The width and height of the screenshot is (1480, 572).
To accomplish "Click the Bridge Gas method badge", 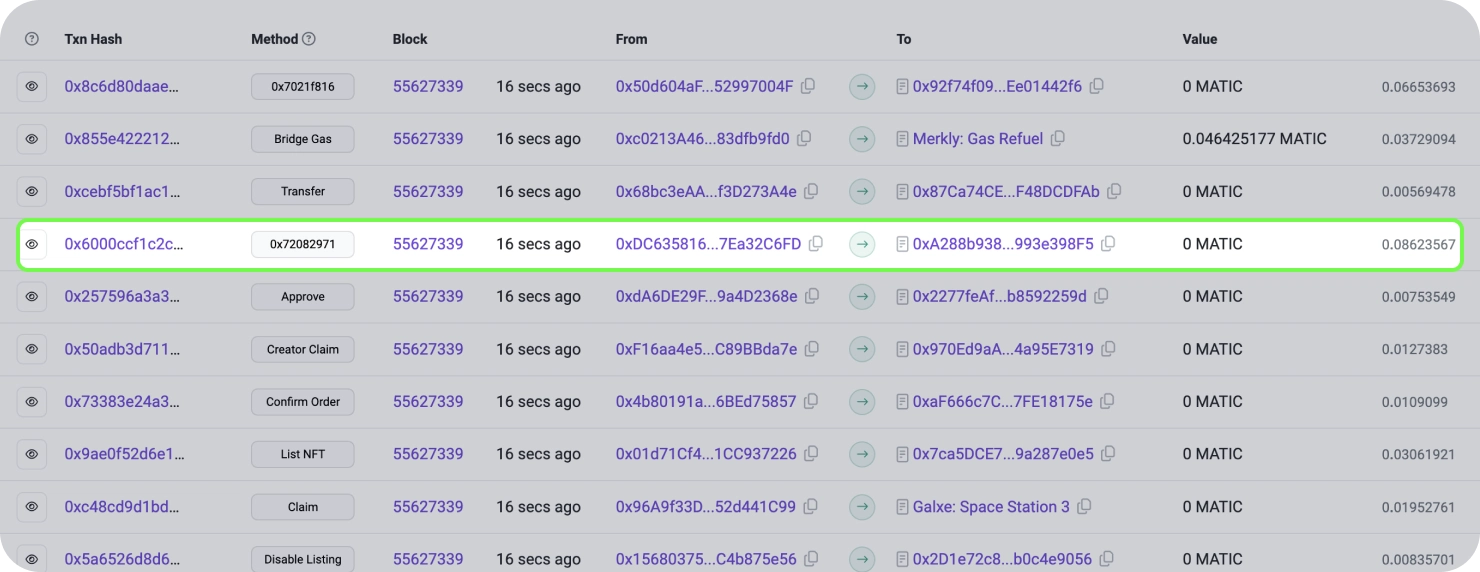I will point(302,139).
